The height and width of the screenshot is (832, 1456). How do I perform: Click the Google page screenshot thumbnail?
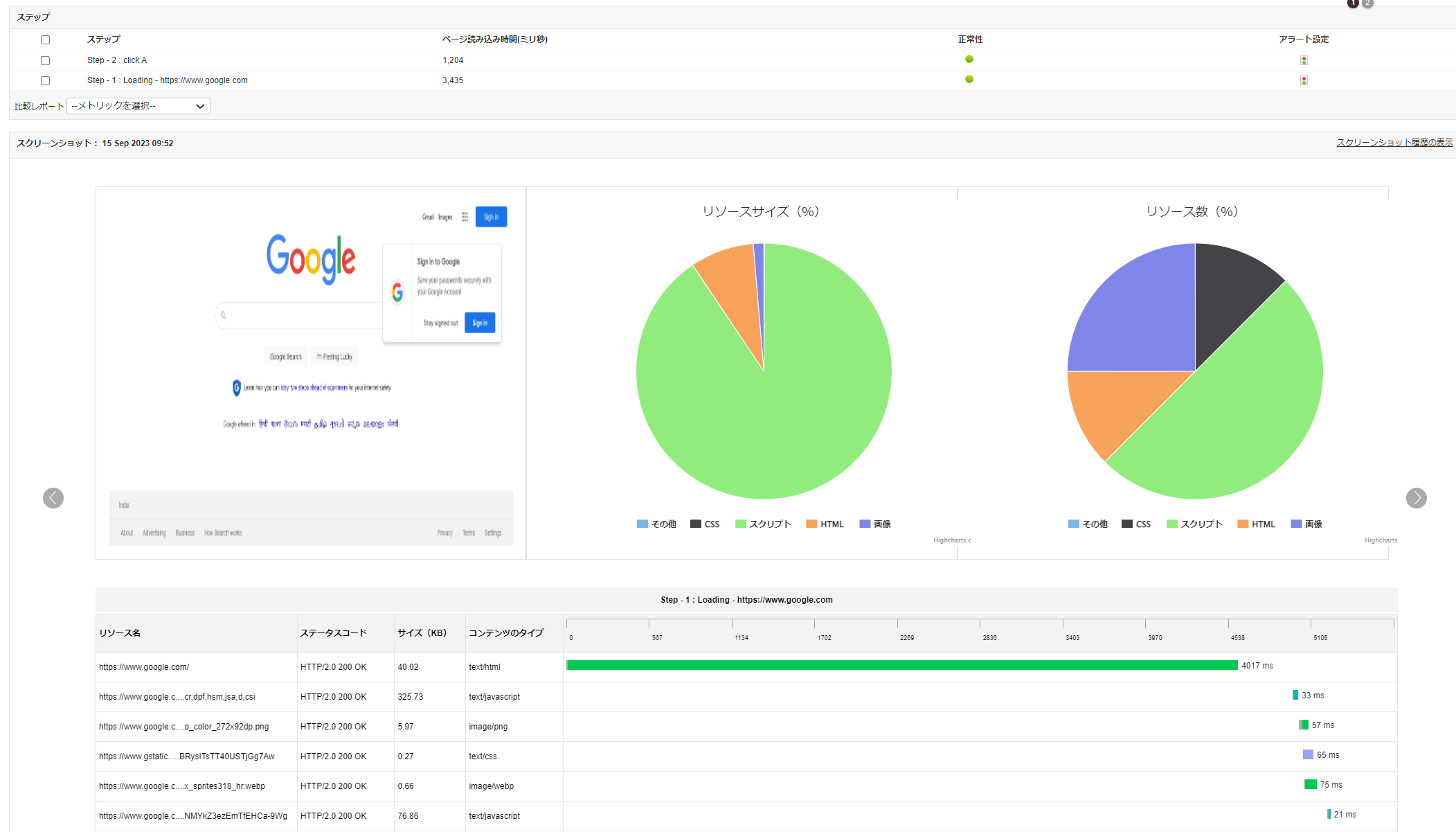click(x=311, y=372)
